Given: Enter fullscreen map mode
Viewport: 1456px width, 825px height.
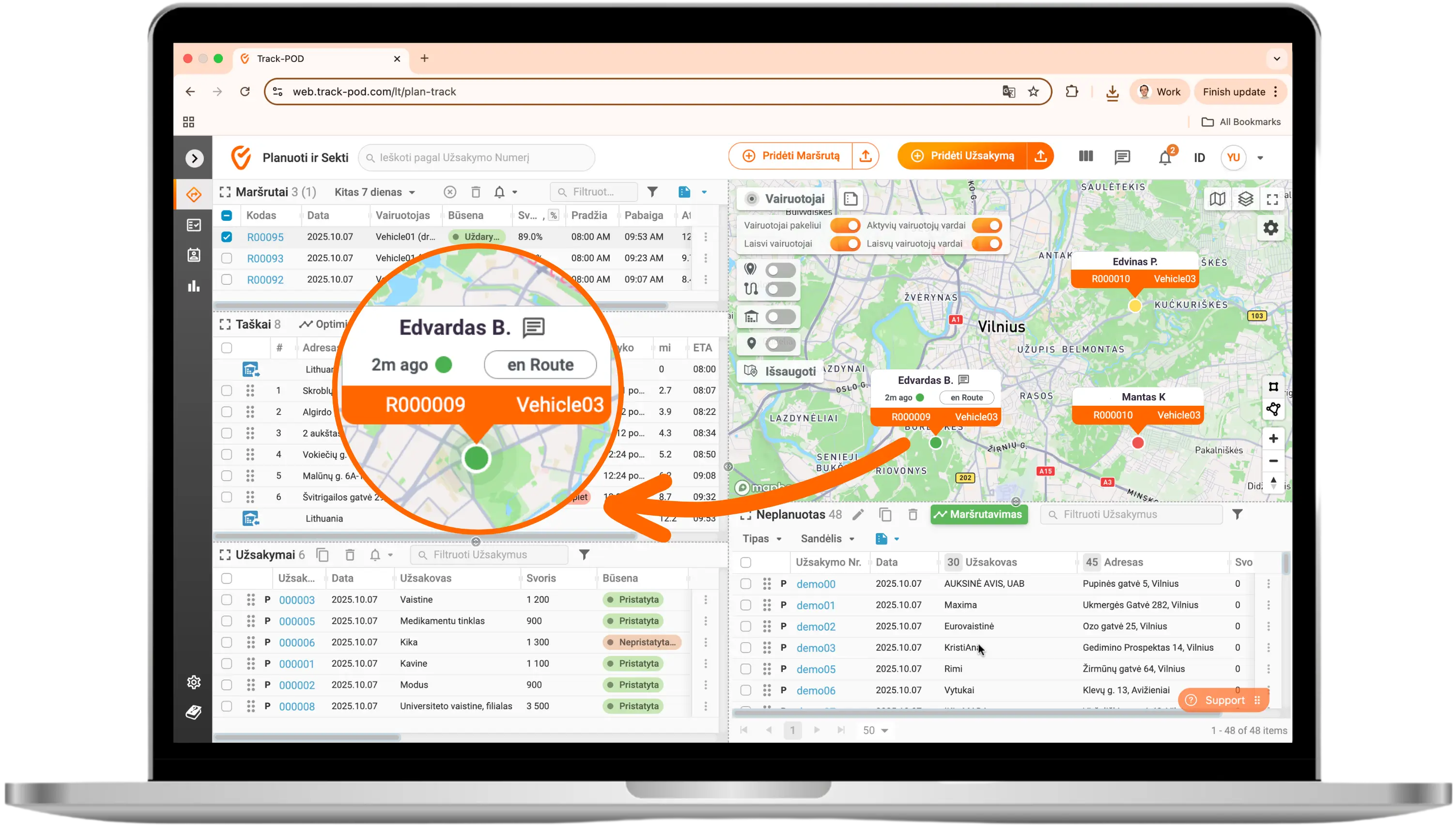Looking at the screenshot, I should coord(1272,199).
